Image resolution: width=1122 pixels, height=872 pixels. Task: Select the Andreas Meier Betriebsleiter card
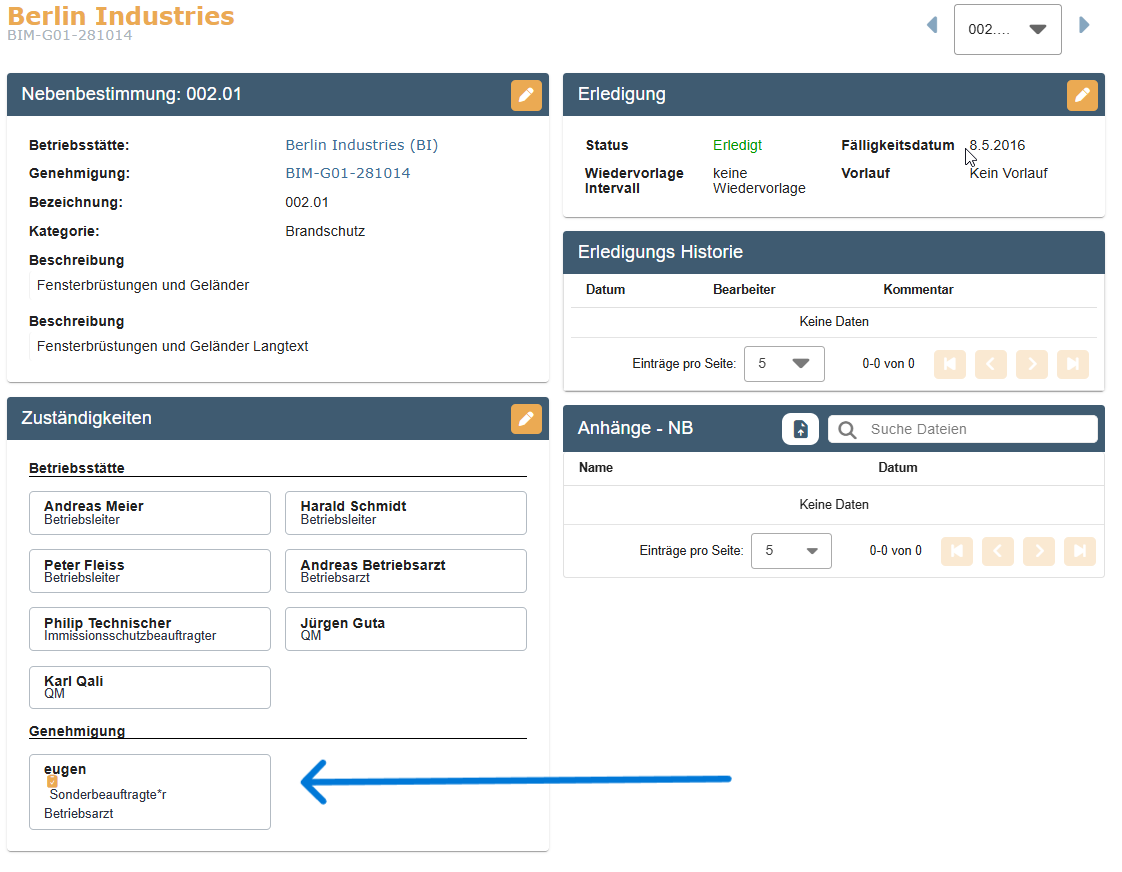click(150, 513)
